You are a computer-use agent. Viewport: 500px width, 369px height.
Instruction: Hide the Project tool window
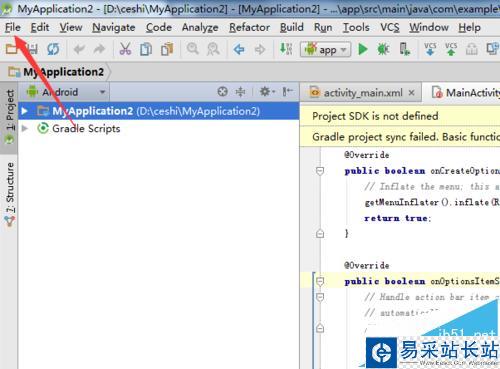(287, 91)
